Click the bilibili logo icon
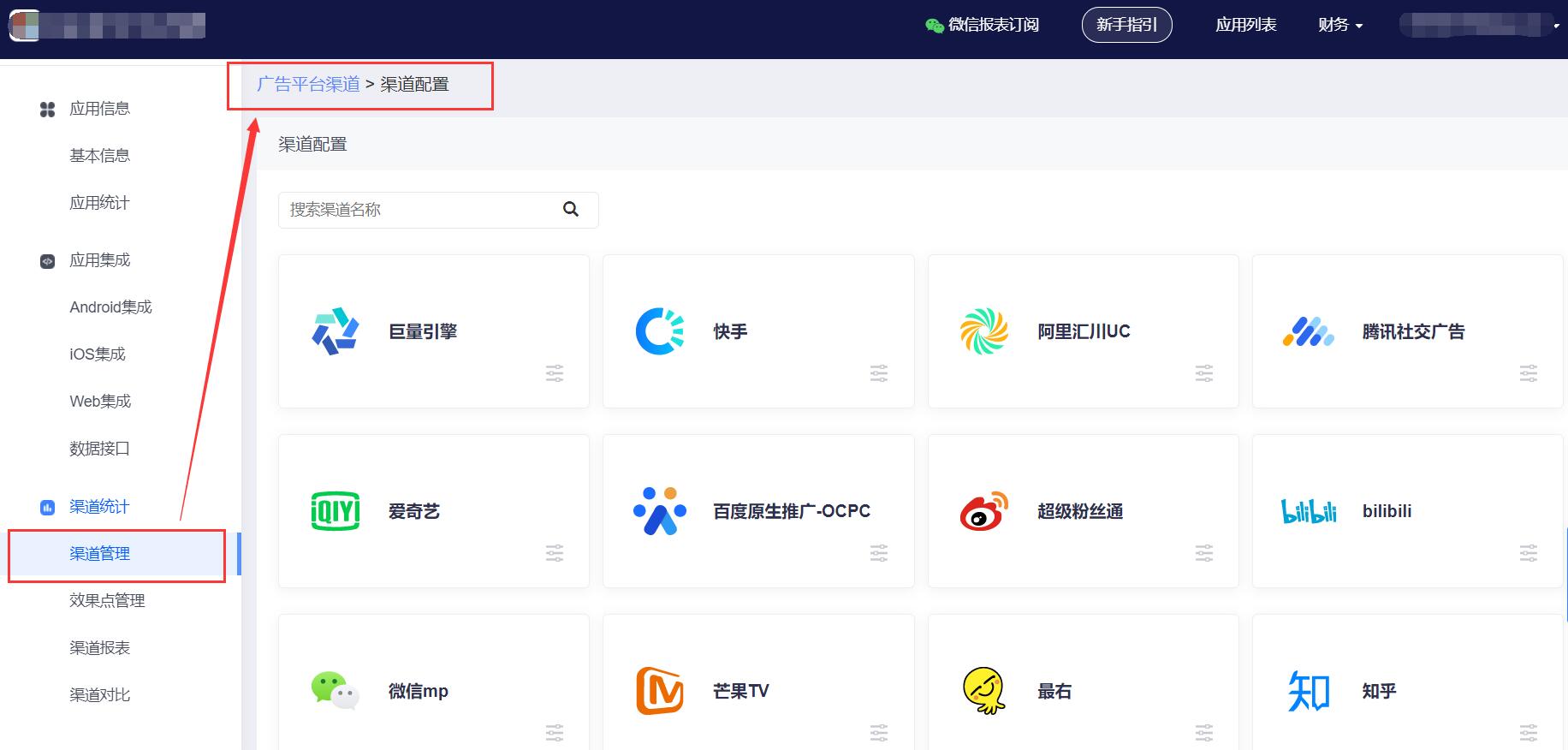The width and height of the screenshot is (1568, 750). pyautogui.click(x=1309, y=511)
